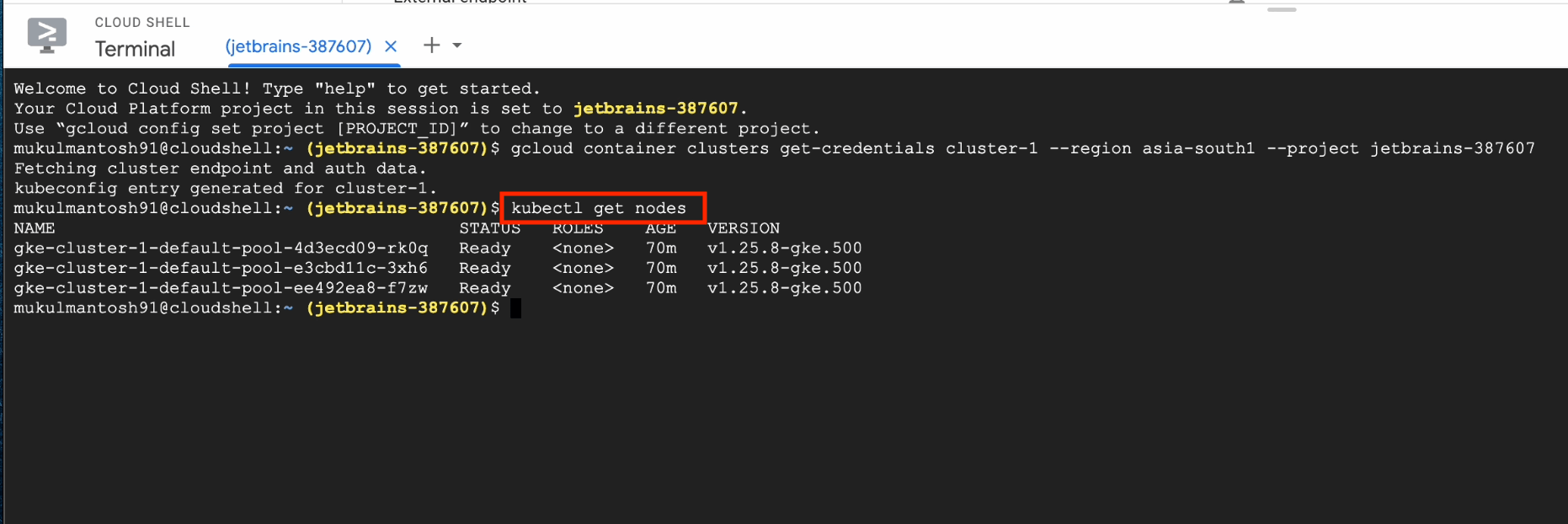Select the (jetbrains-387607) session tab
The height and width of the screenshot is (524, 1568).
coord(298,46)
